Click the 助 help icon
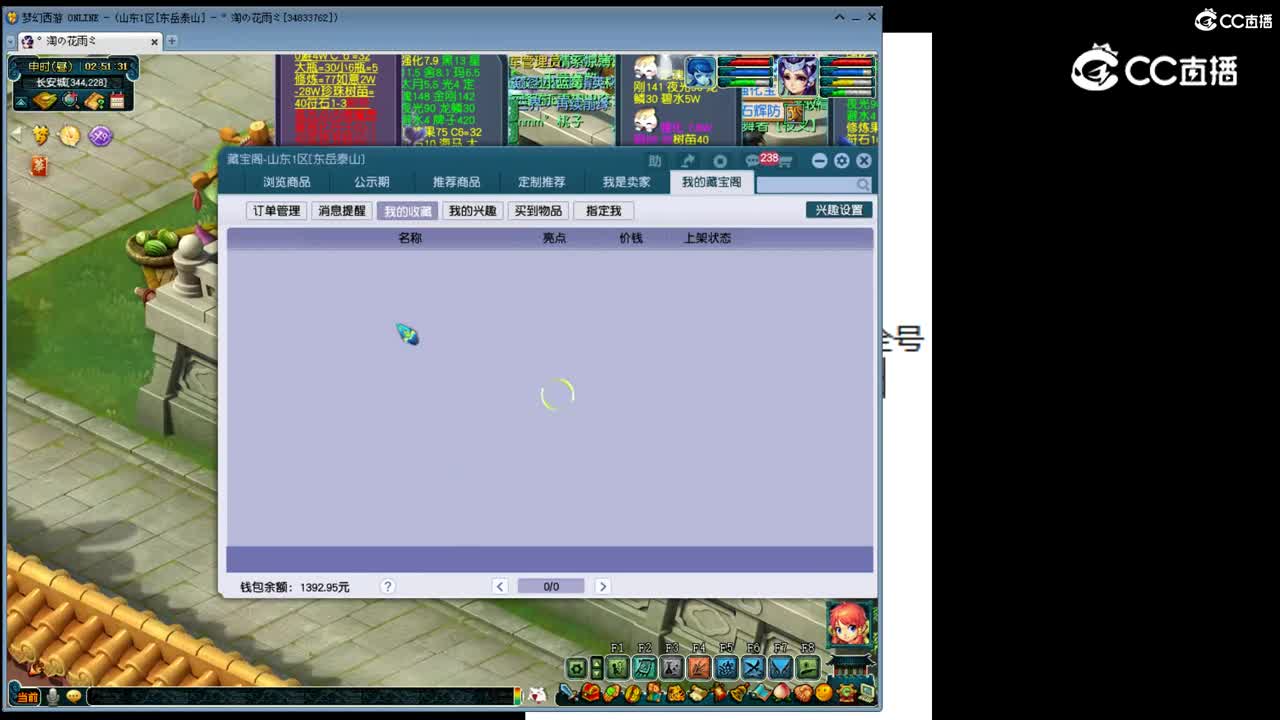Screen dimensions: 1280x720 [655, 161]
